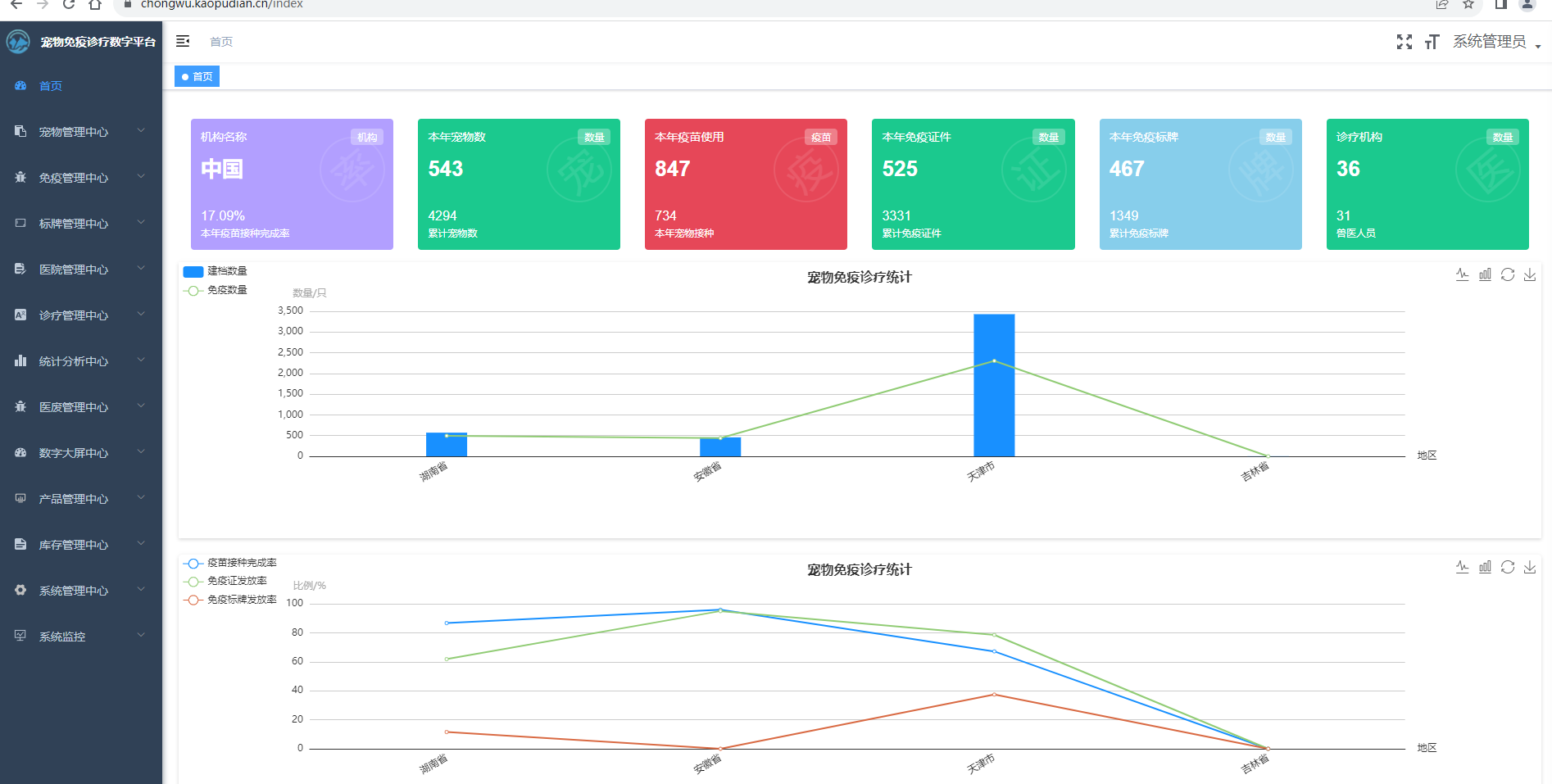Expand 统计分析中心 chevron
Screen dimensions: 1552x784
[141, 360]
